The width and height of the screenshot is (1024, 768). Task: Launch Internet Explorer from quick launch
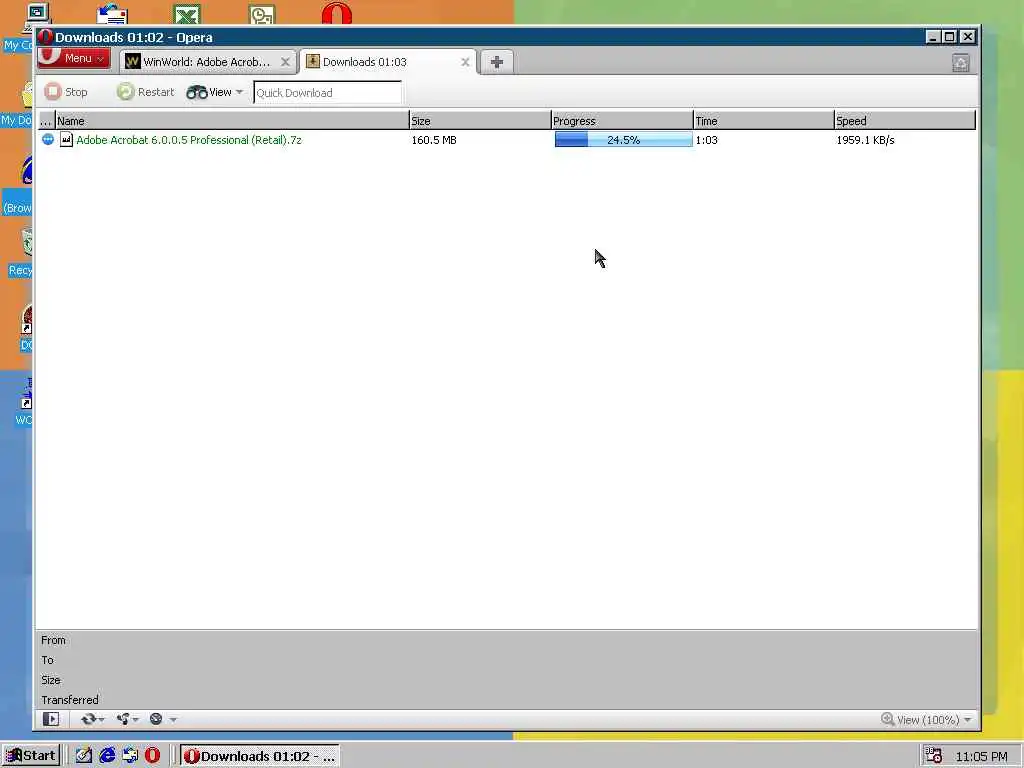pos(107,756)
